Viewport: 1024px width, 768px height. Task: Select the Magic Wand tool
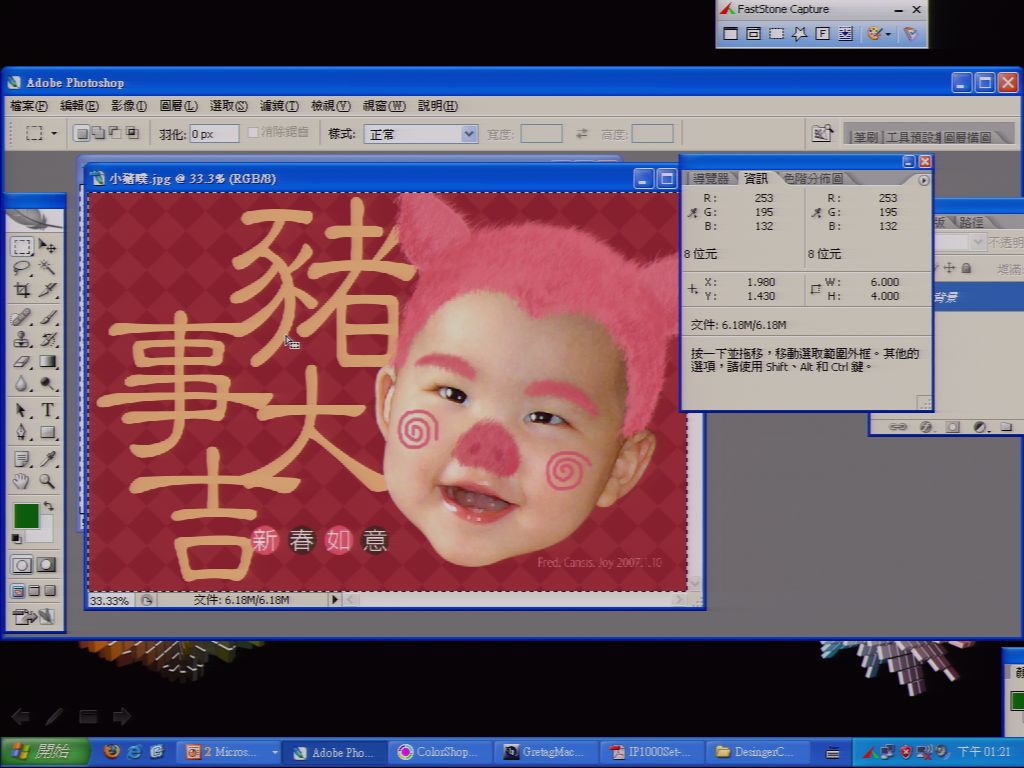coord(47,268)
